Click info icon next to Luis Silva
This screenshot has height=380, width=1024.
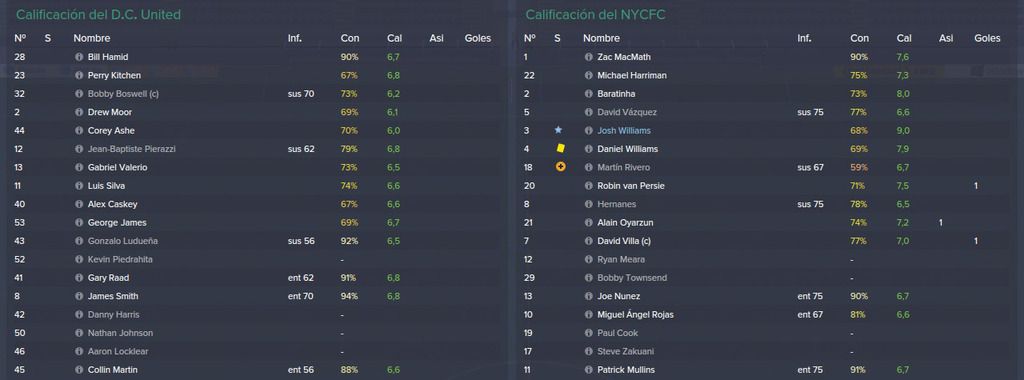(79, 185)
